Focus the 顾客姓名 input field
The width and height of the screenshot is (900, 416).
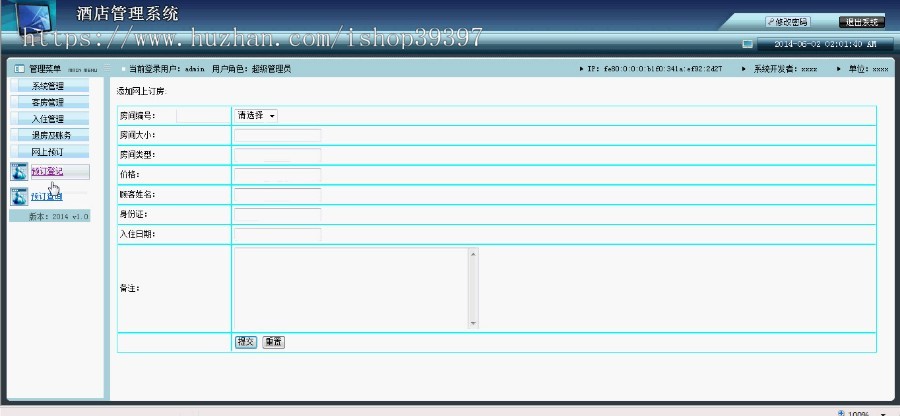(278, 195)
